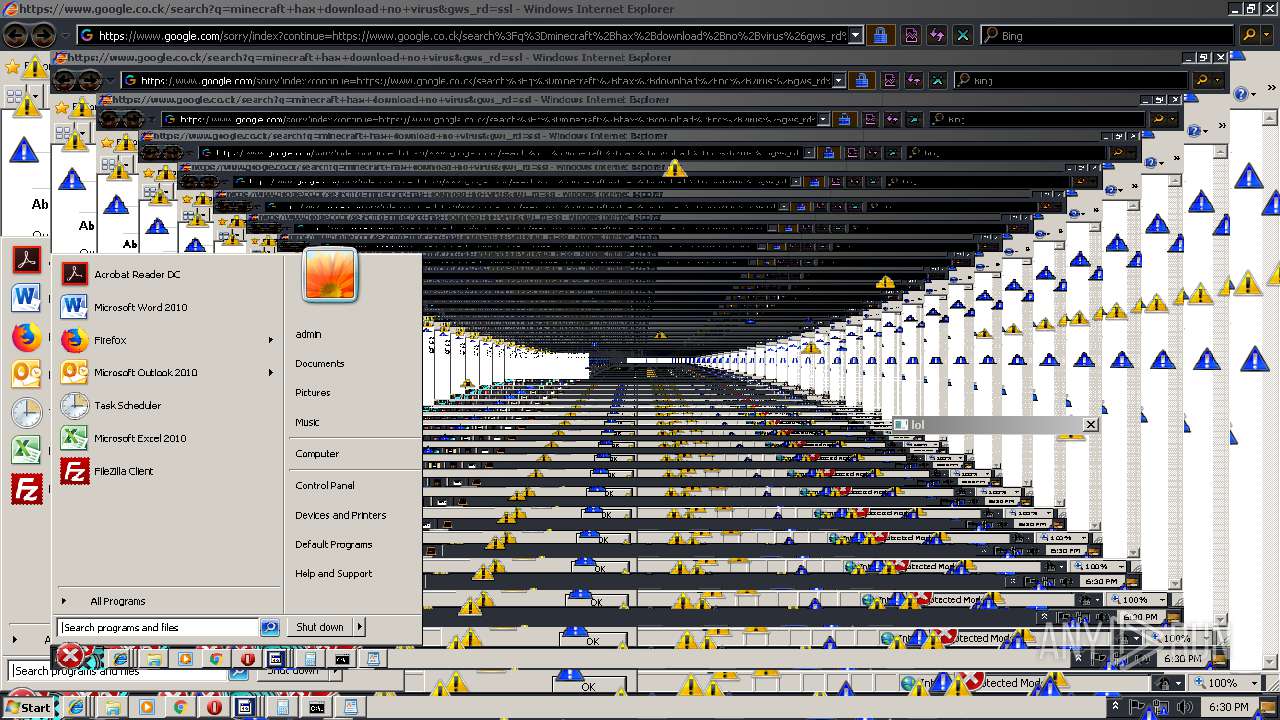Open search provider dropdown in topmost IE window

(1266, 35)
